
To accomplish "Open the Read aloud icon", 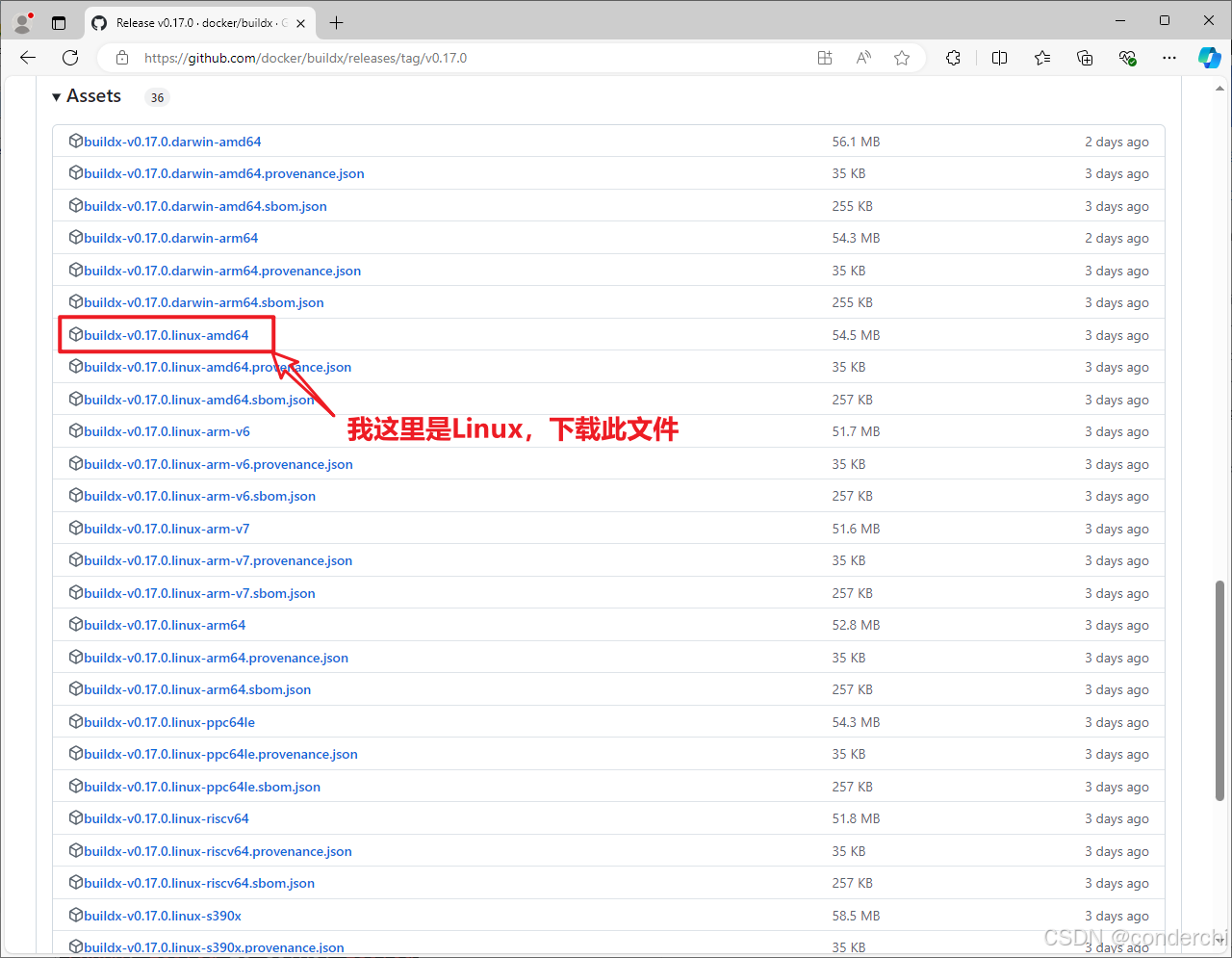I will [x=863, y=58].
